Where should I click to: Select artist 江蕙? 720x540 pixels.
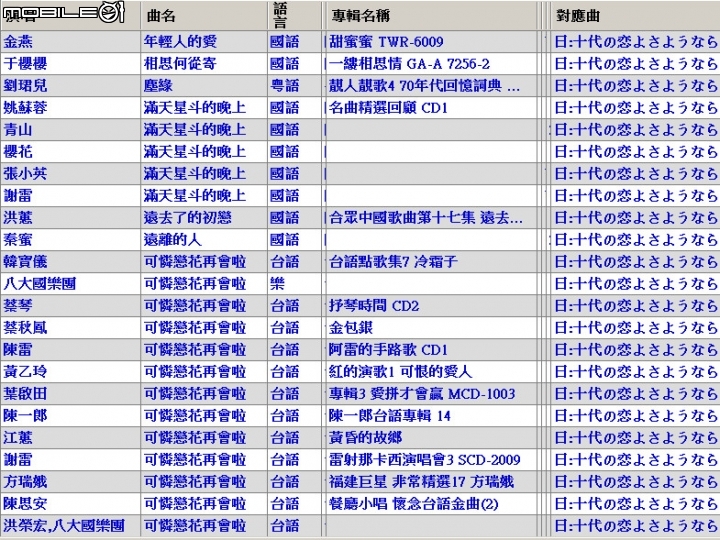coord(18,438)
